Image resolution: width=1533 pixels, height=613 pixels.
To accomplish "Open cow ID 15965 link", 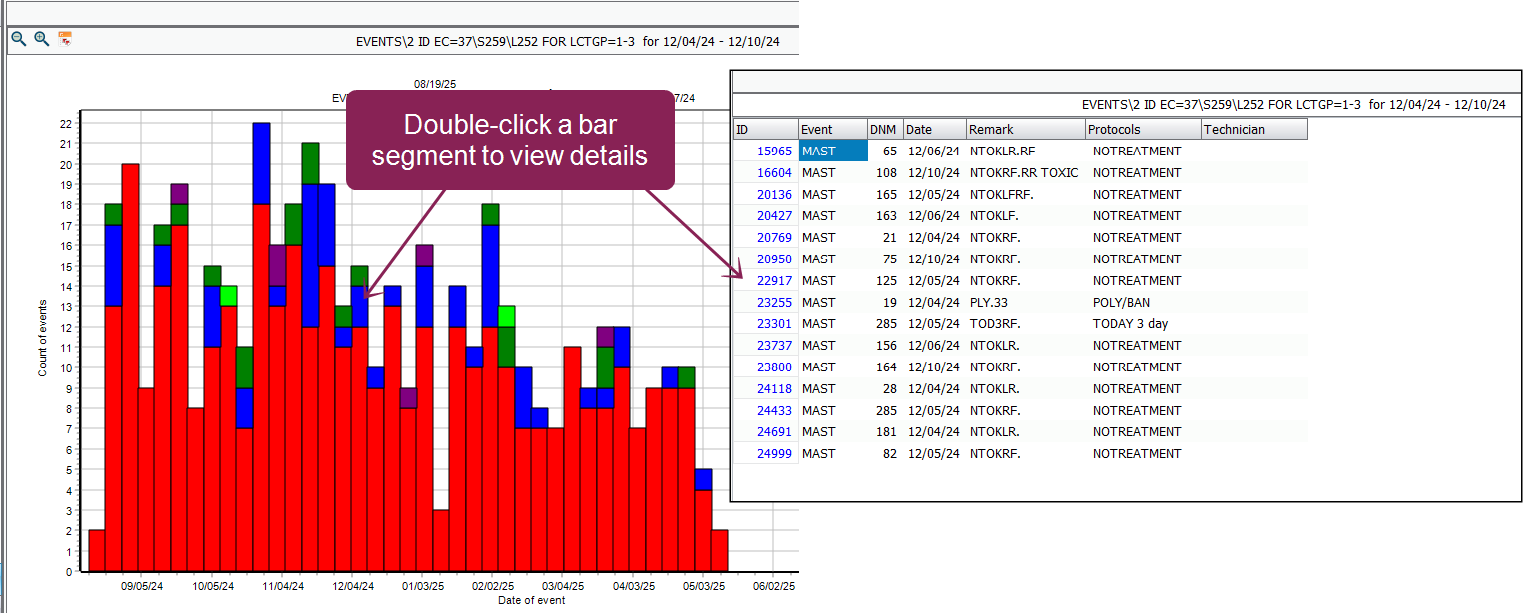I will 774,151.
